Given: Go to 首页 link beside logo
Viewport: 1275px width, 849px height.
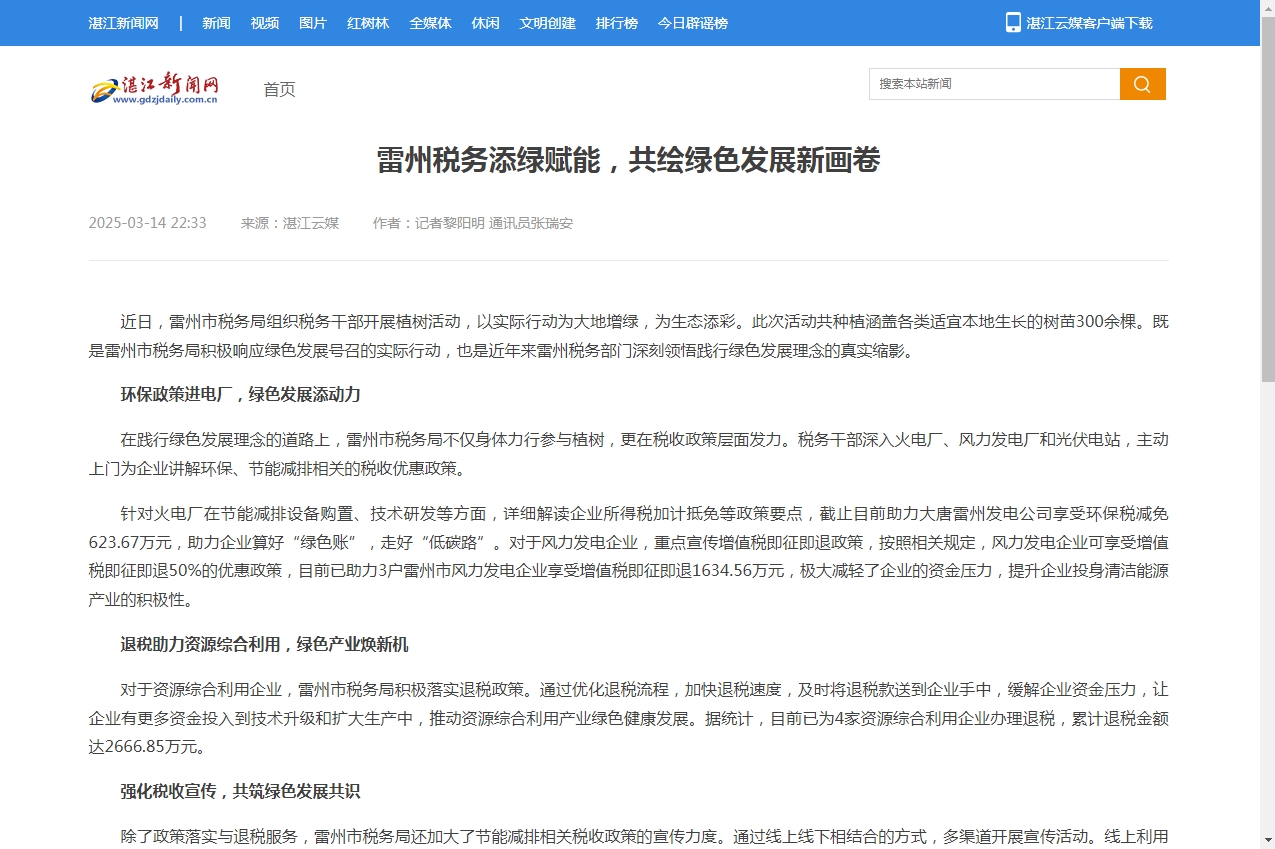Looking at the screenshot, I should [279, 90].
